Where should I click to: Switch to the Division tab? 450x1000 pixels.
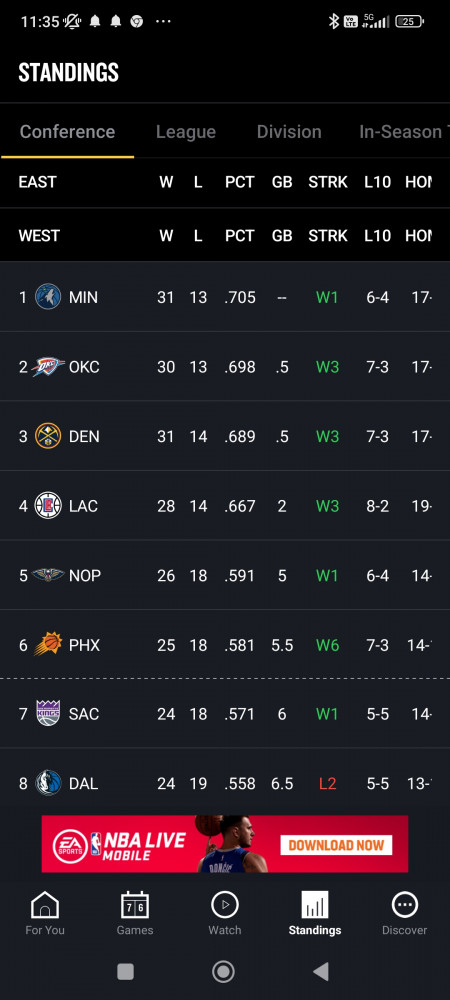point(289,132)
